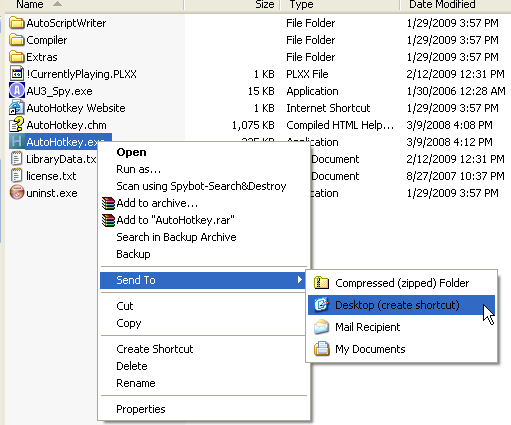511x425 pixels.
Task: Send to Compressed (zipped) Folder
Action: [x=401, y=283]
